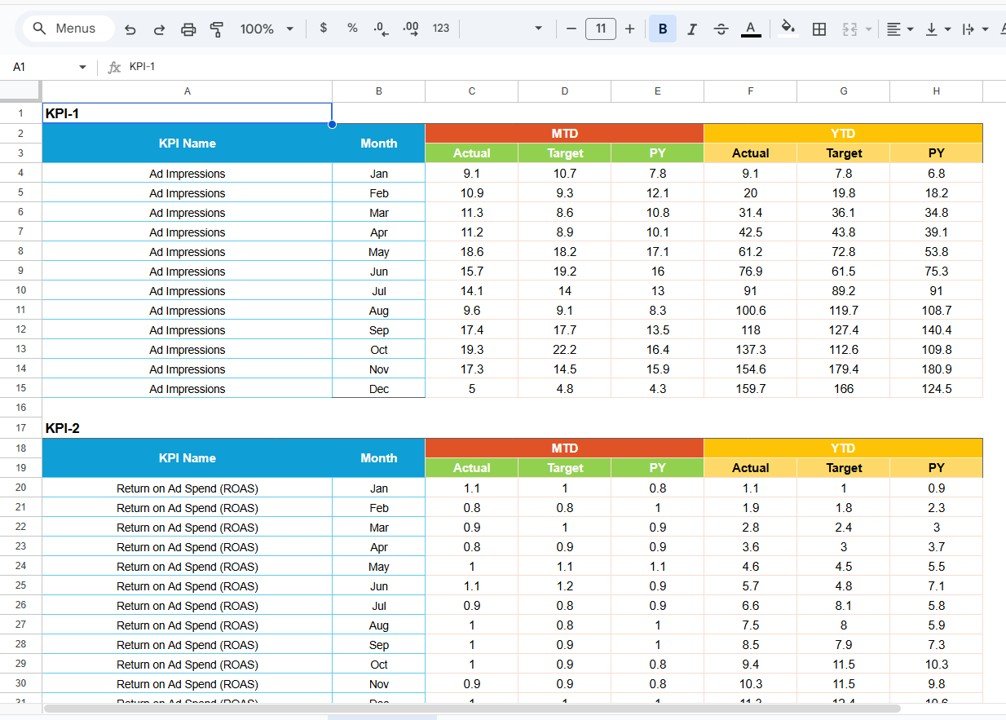Open the Name Box dropdown
This screenshot has width=1006, height=720.
[x=83, y=66]
